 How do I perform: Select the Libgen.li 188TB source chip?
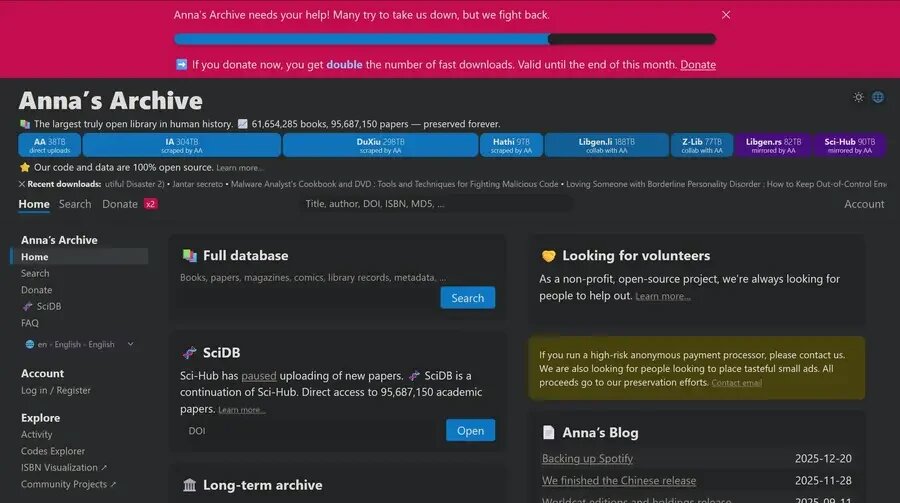(607, 145)
